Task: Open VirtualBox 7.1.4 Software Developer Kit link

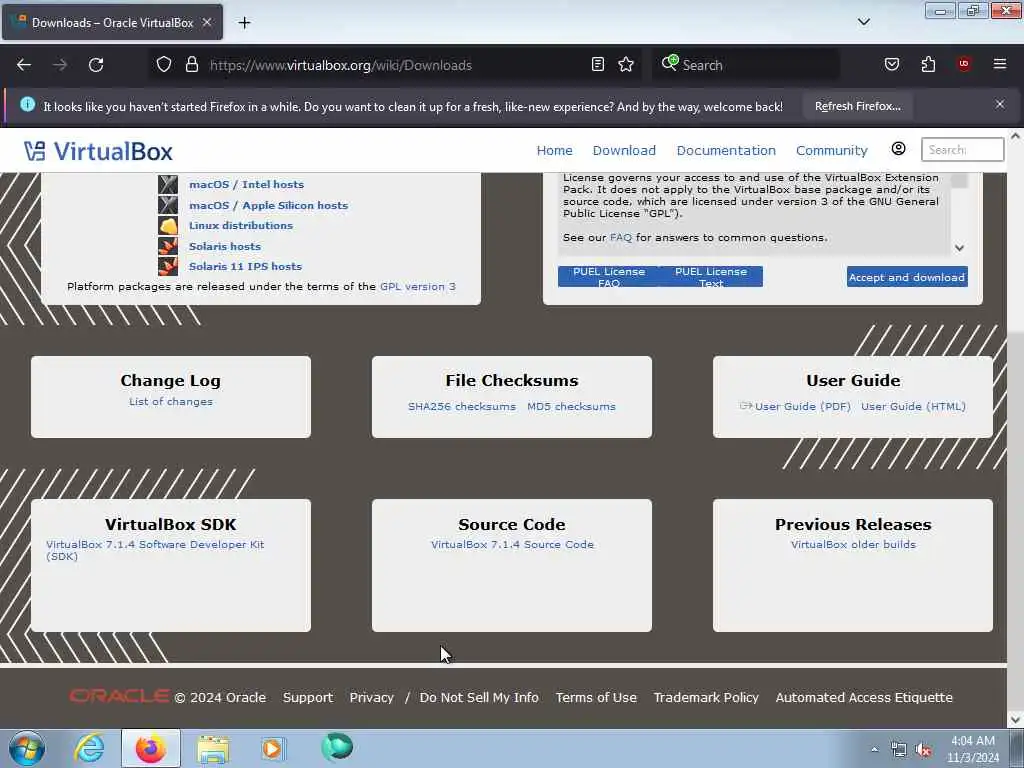Action: [155, 550]
